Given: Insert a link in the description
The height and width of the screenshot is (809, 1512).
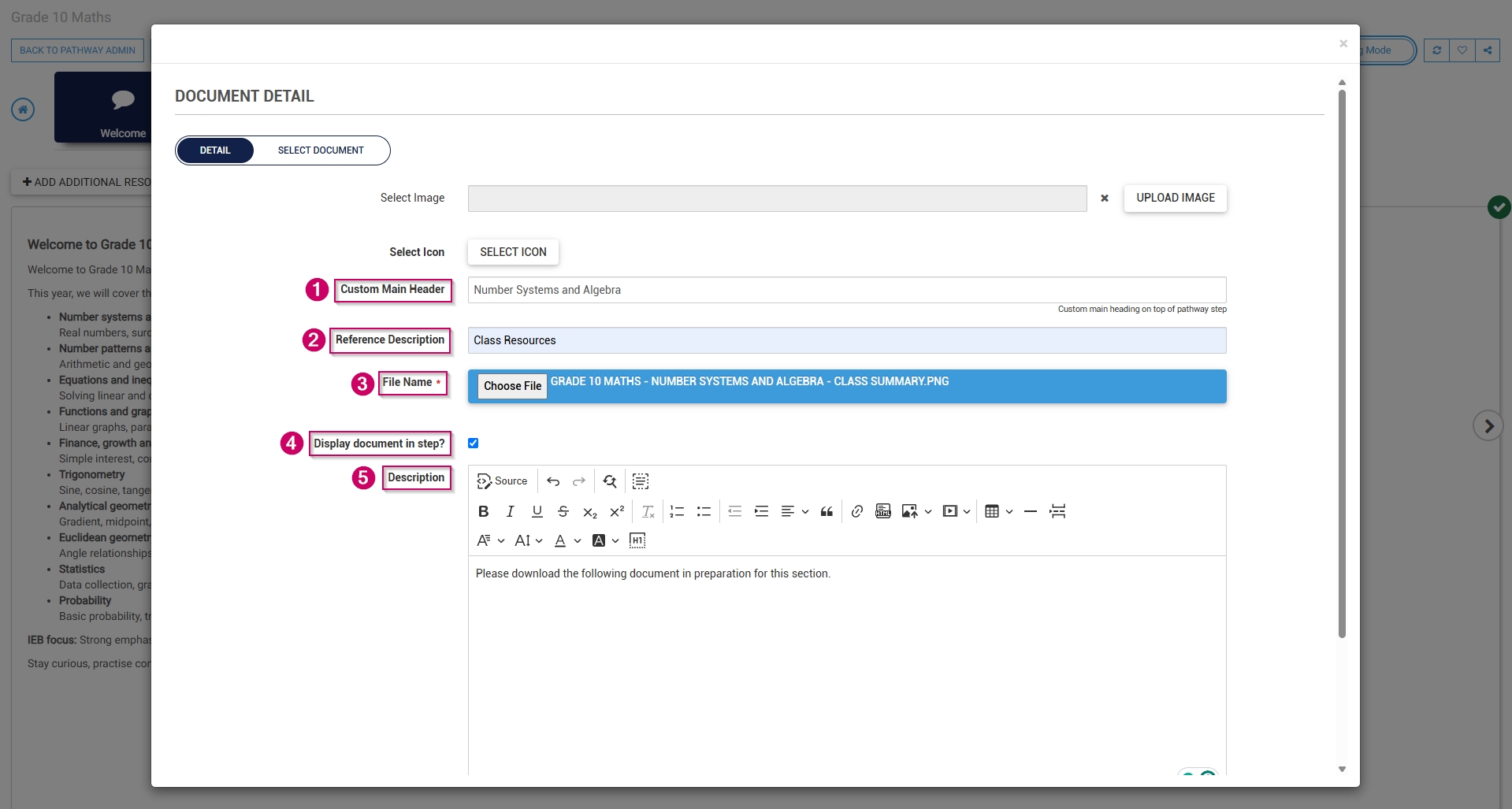Looking at the screenshot, I should 857,511.
